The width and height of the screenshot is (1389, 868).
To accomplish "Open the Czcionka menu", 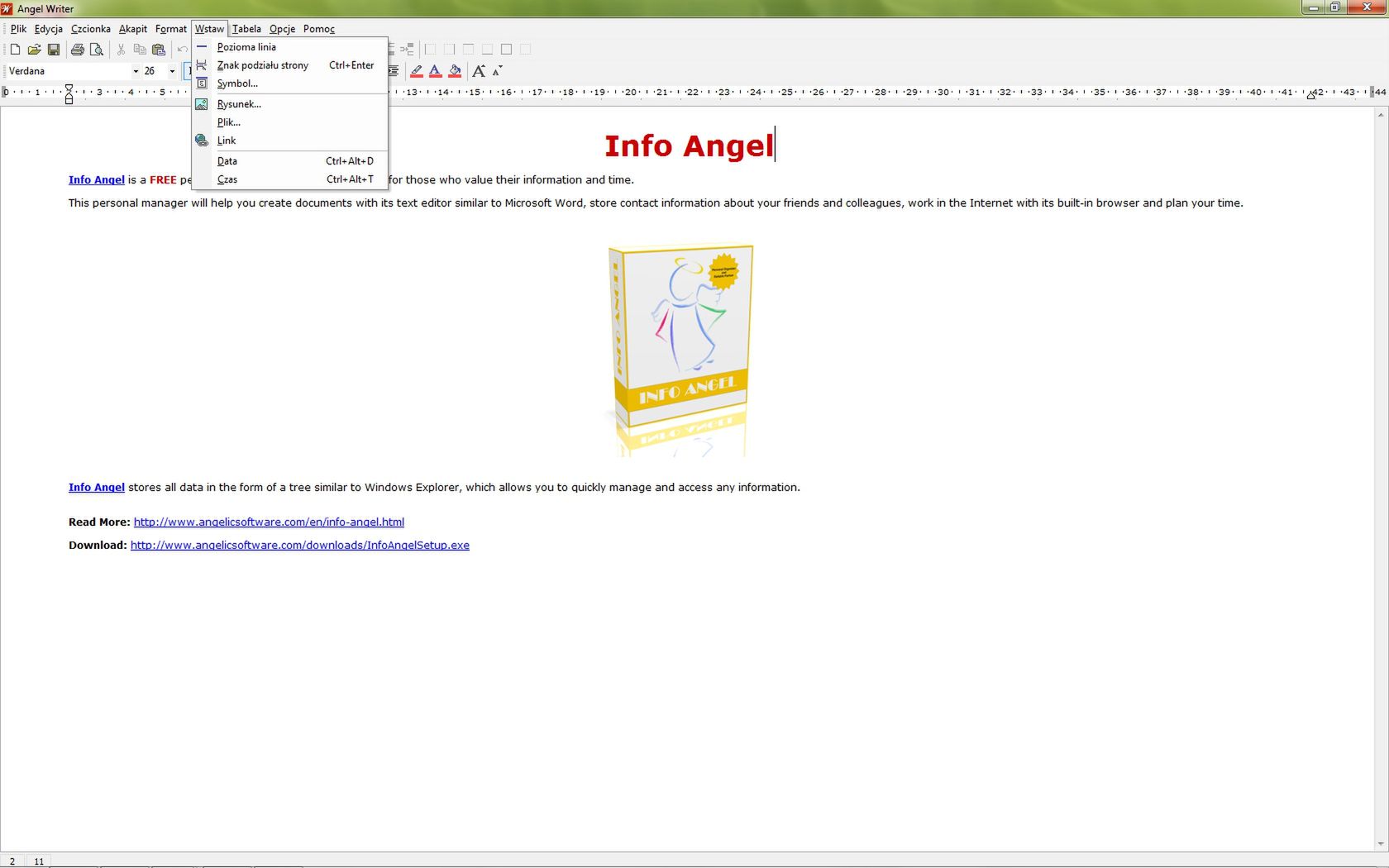I will click(x=91, y=29).
